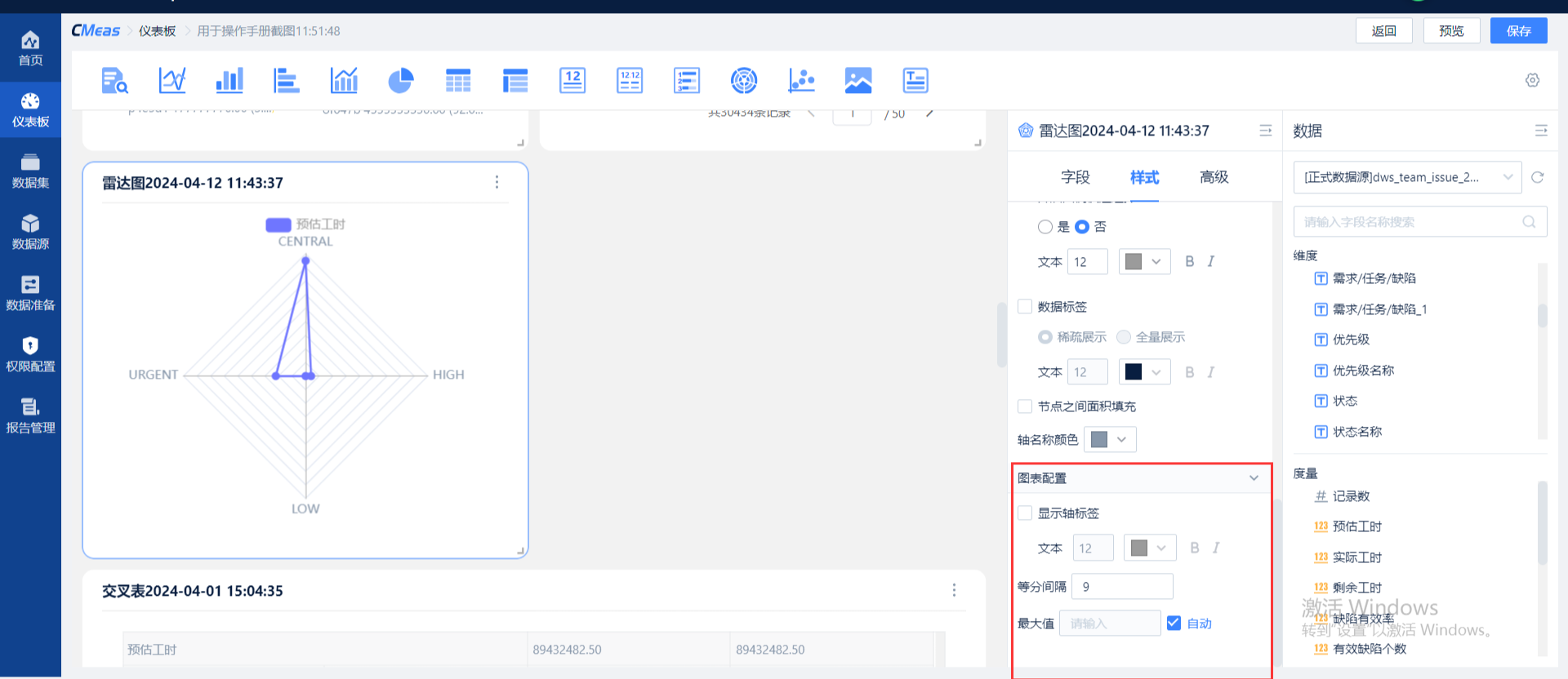Viewport: 1568px width, 679px height.
Task: Collapse the 数据 panel
Action: point(1541,131)
